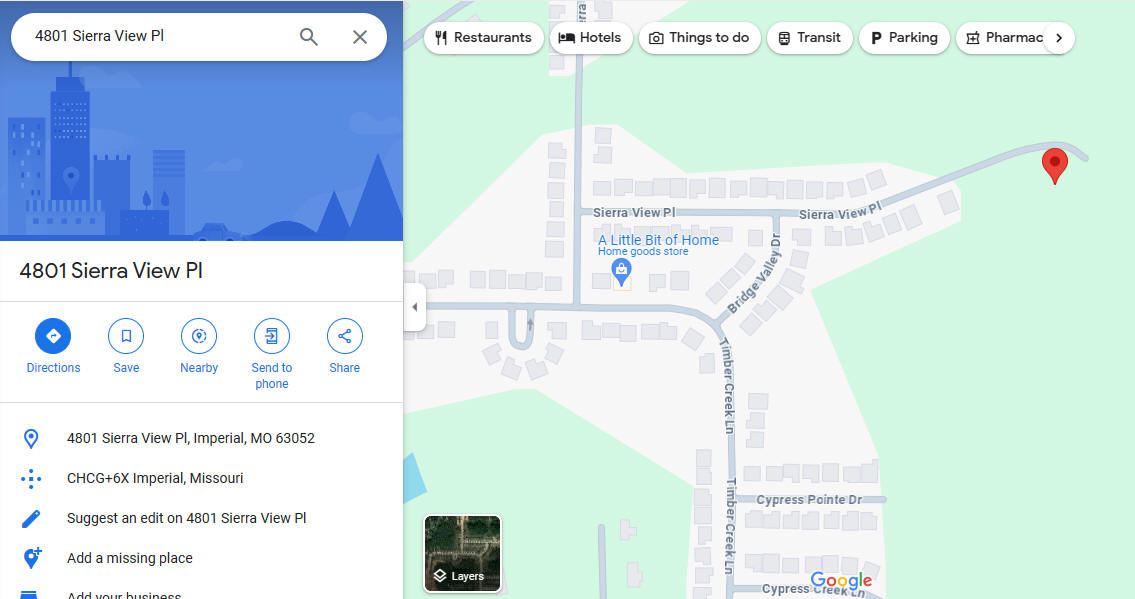Screen dimensions: 1135x599
Task: Show Transit options
Action: (x=809, y=38)
